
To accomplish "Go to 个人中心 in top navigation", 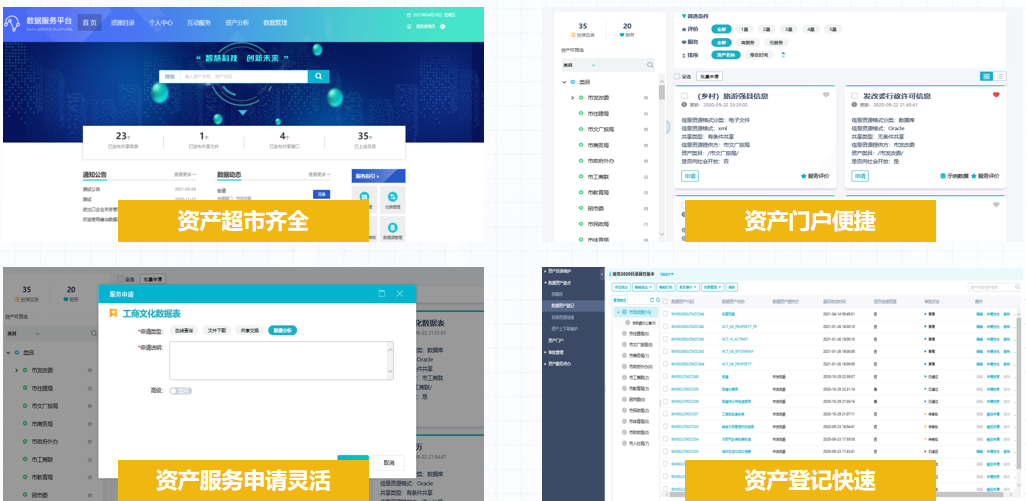I will click(x=160, y=21).
